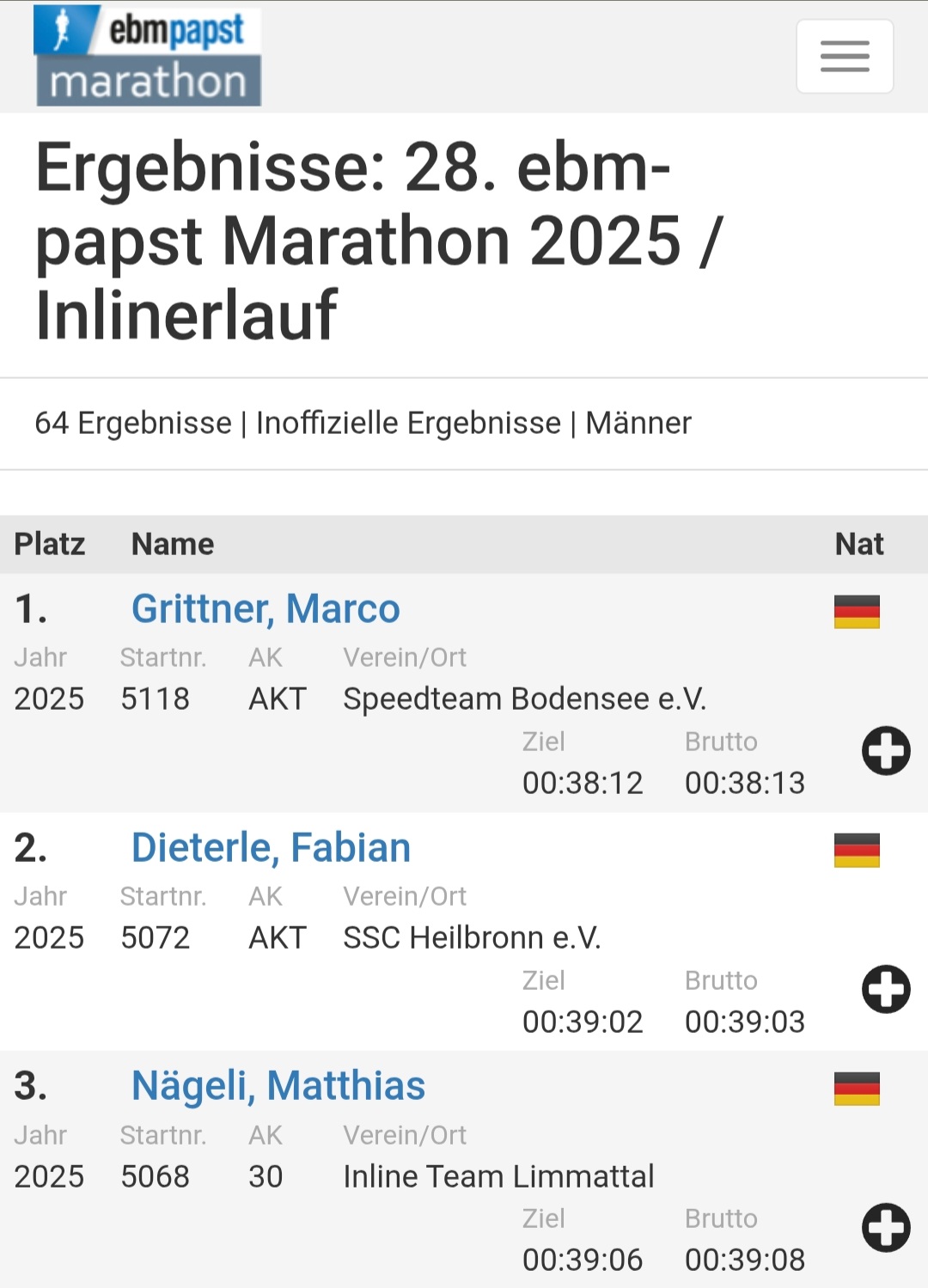
Task: Expand details for Nägeli, Matthias
Action: pyautogui.click(x=886, y=1228)
